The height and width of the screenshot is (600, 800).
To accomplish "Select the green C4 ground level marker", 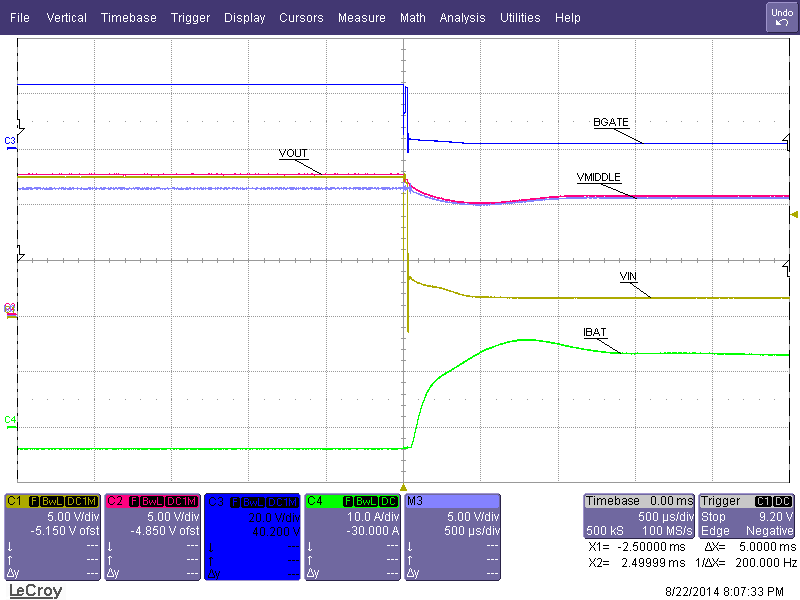I will (10, 419).
